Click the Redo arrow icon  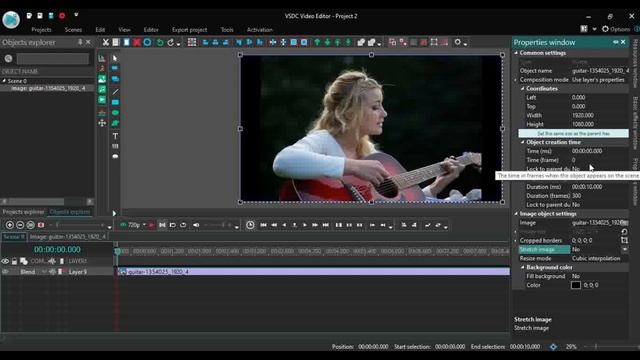coord(171,42)
